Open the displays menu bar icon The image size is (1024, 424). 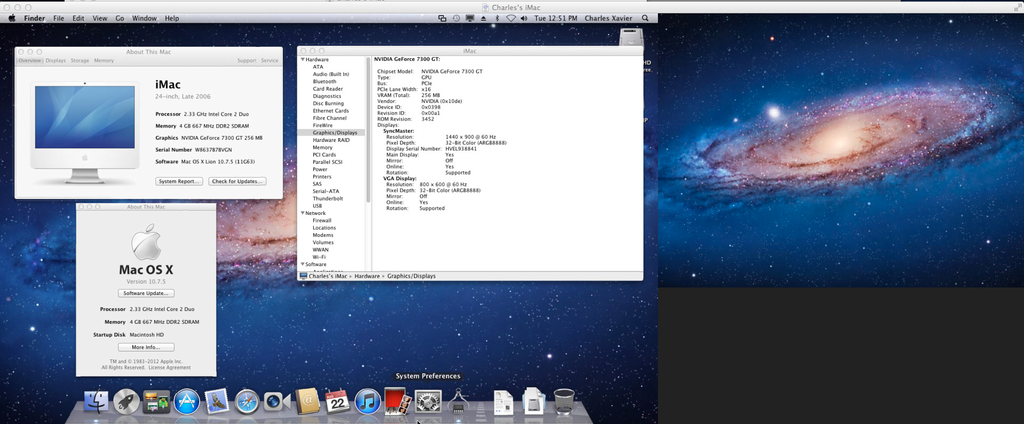[470, 18]
